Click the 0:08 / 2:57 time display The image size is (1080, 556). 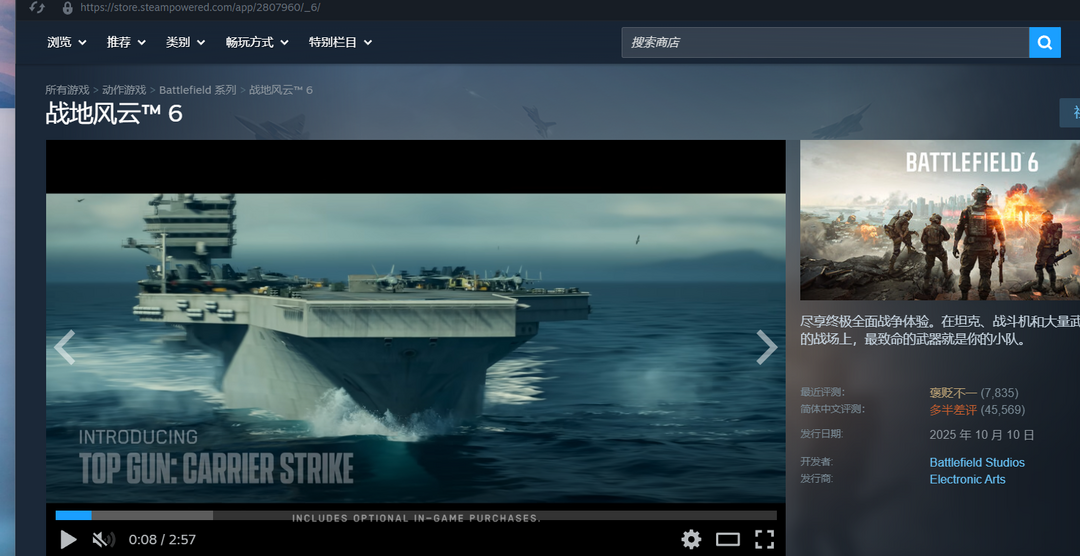[162, 539]
